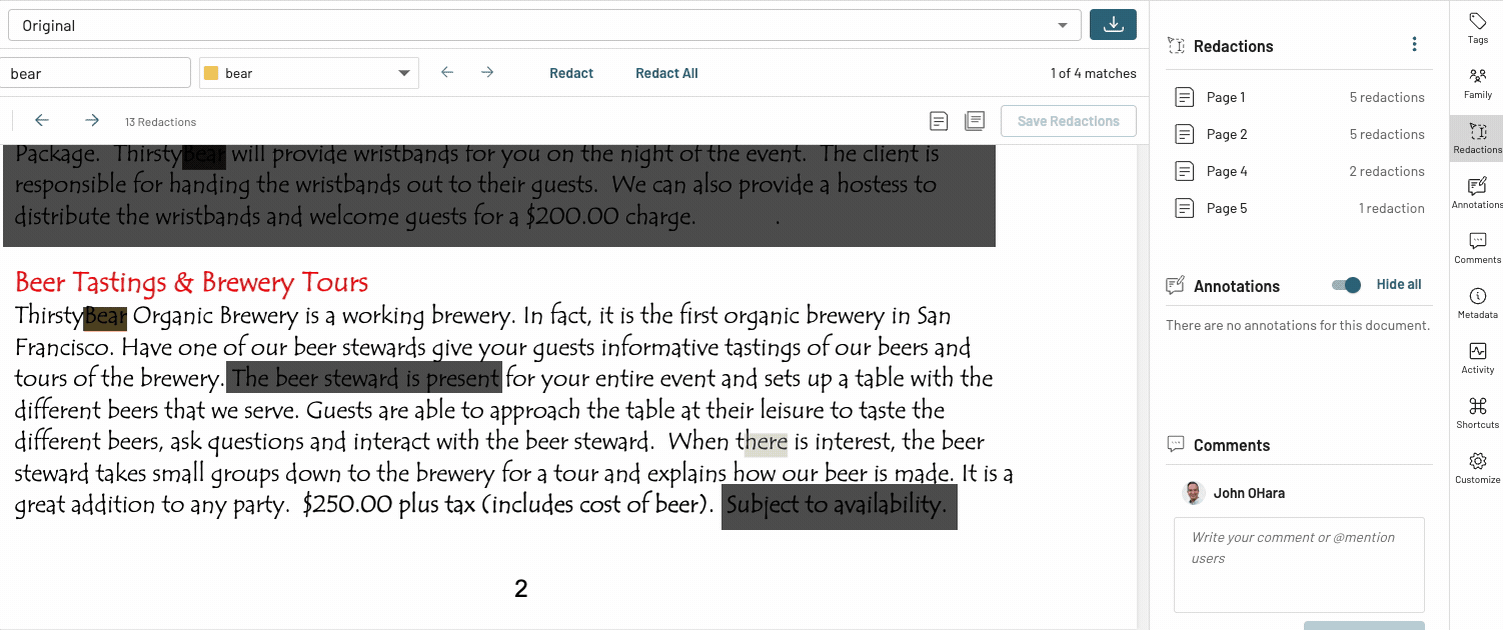Open the Activity sidebar panel
The width and height of the screenshot is (1503, 630).
coord(1477,358)
